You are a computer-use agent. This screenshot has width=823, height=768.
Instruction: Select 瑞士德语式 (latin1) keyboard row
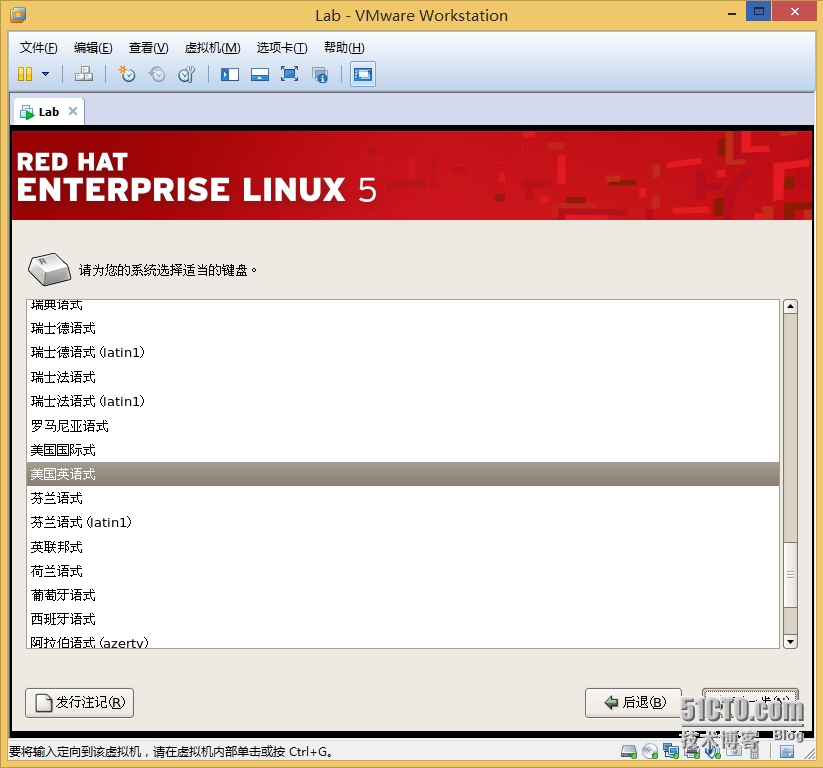pos(403,353)
